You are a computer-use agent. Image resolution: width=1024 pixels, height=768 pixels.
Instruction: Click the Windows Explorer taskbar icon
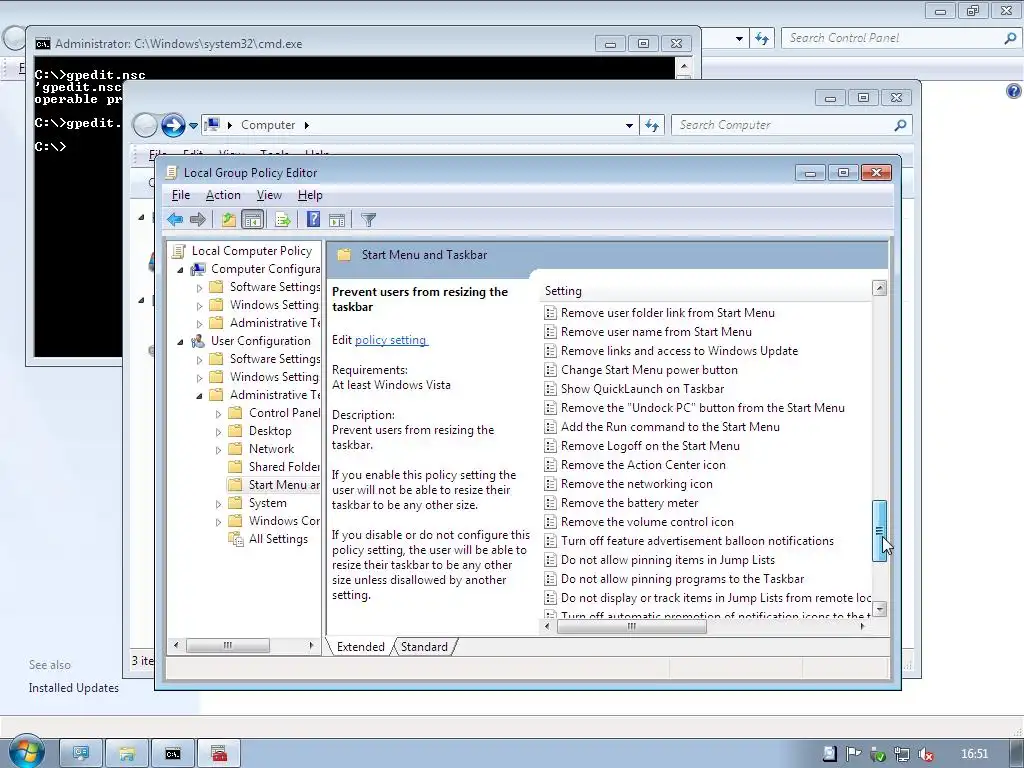pos(127,754)
